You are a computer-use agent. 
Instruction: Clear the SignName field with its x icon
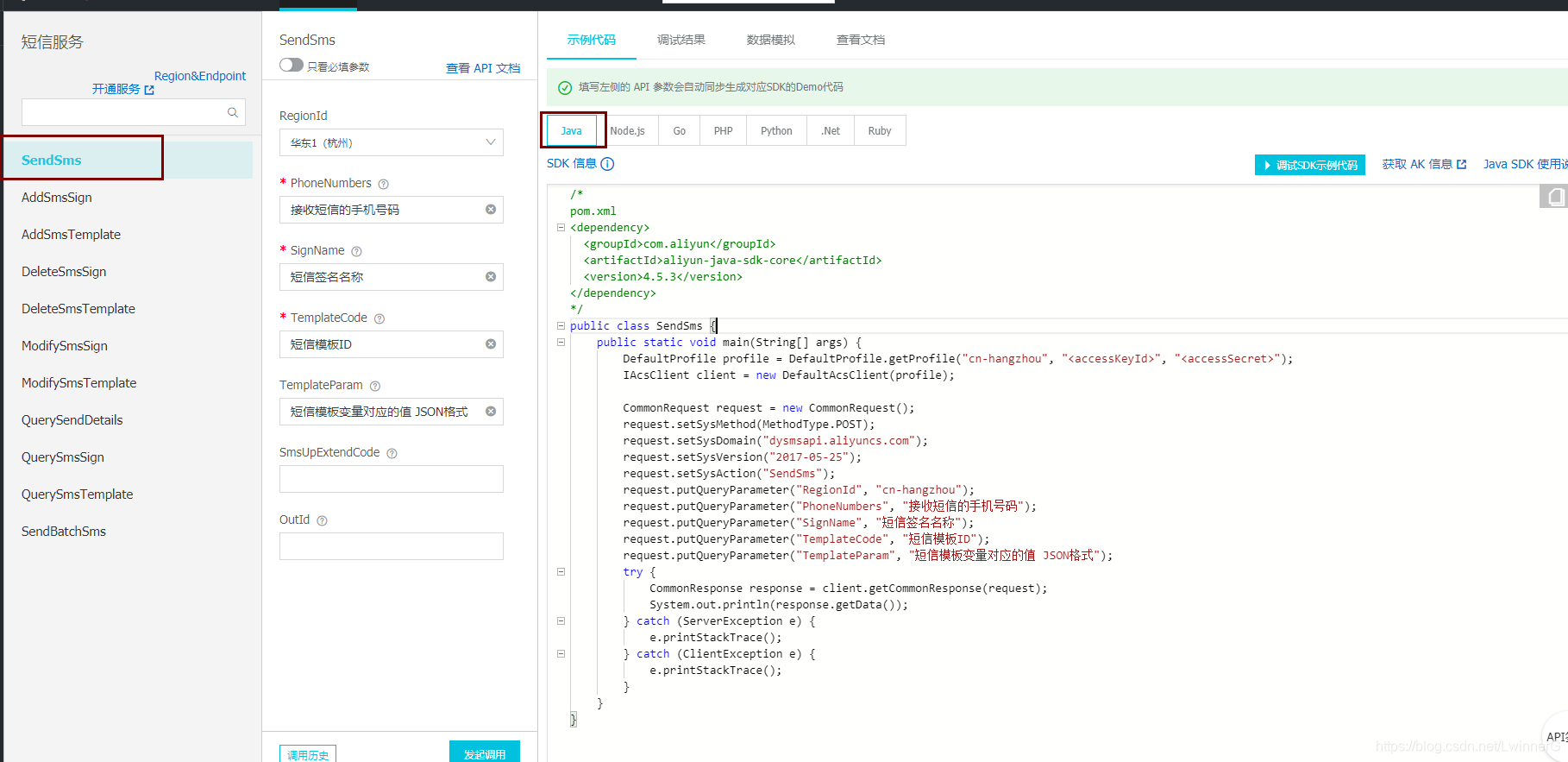coord(491,277)
